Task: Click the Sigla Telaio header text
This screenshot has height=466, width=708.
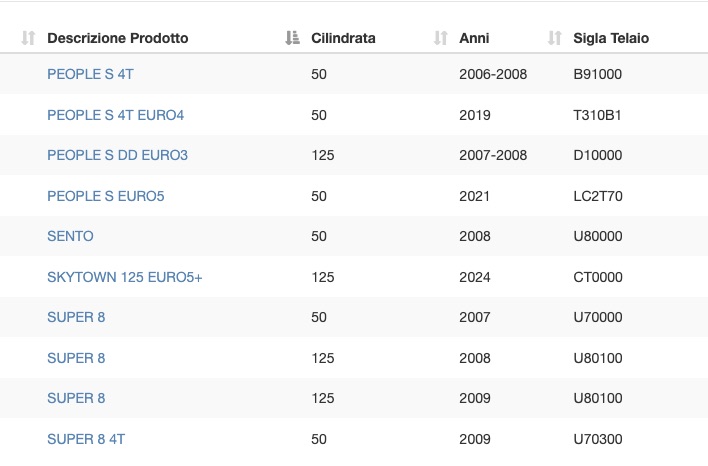Action: (611, 38)
